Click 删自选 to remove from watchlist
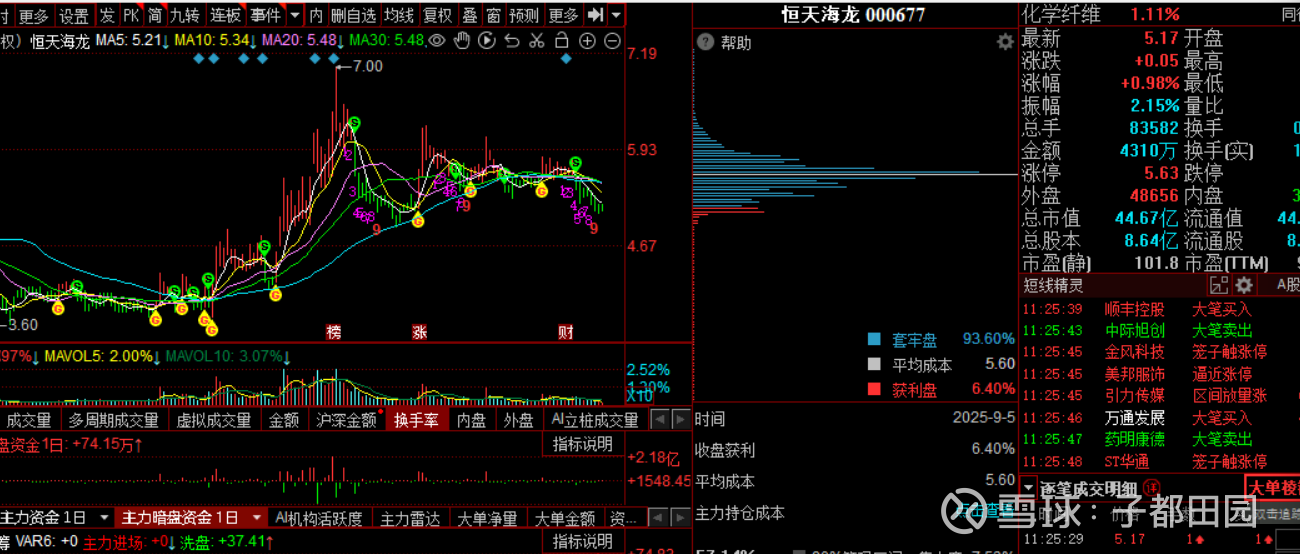Image resolution: width=1300 pixels, height=554 pixels. (x=354, y=15)
